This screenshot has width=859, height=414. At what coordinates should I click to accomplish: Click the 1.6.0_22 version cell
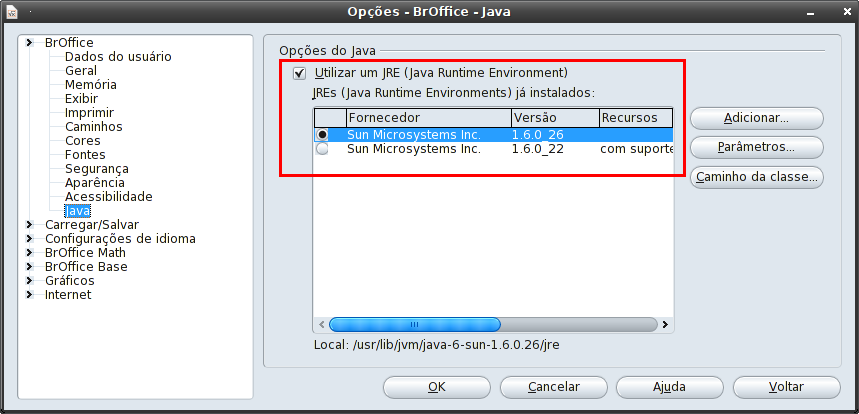[x=538, y=149]
